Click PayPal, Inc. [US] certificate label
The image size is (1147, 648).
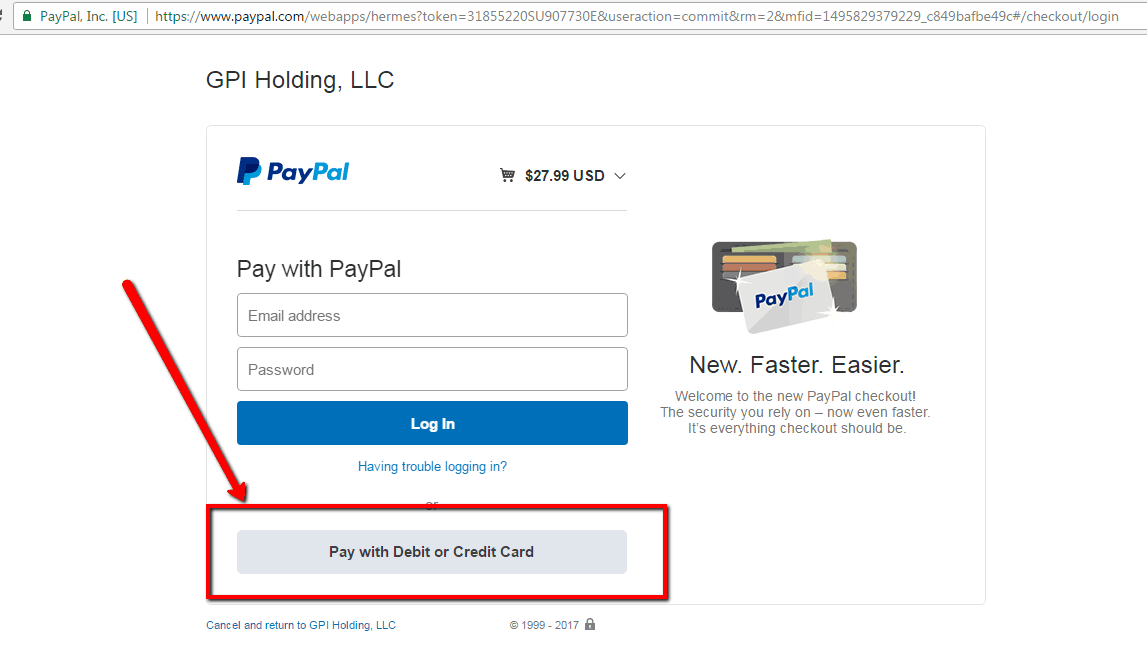[x=89, y=16]
